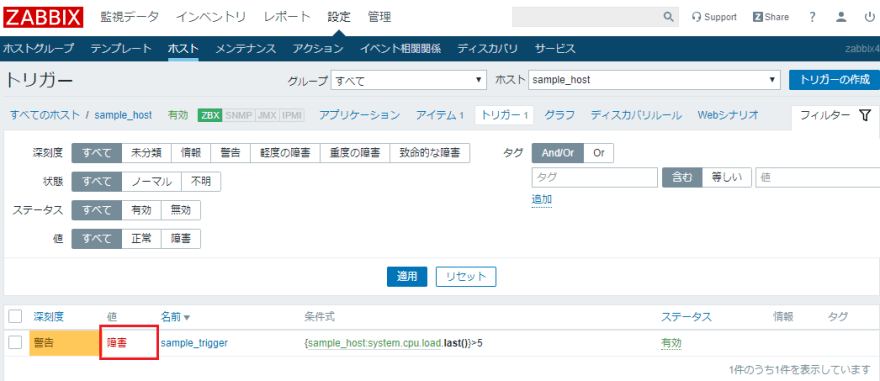
Task: Switch to アイテム tab
Action: pos(439,115)
